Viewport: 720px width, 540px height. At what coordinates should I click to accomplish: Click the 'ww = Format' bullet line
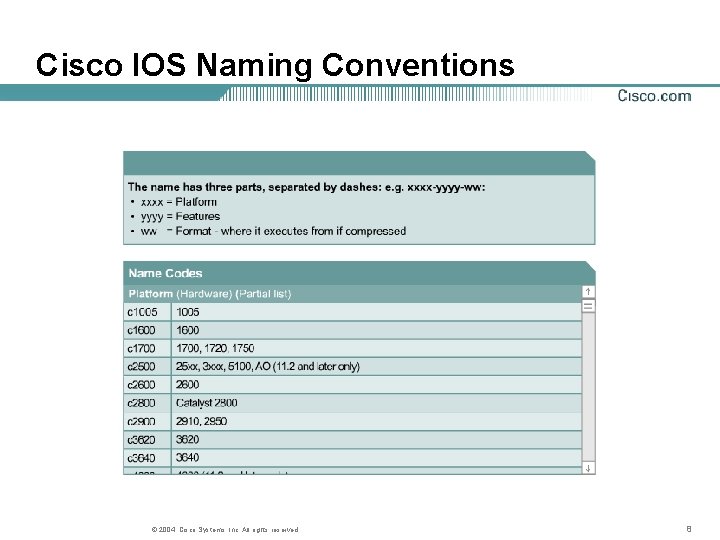coord(268,231)
